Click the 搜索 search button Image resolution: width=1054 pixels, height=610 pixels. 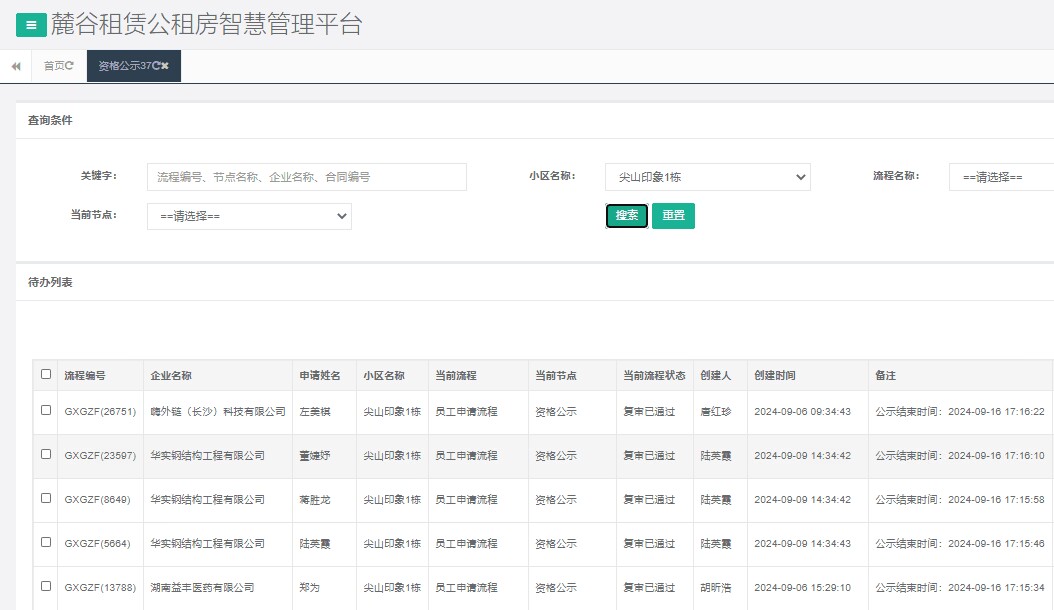(626, 215)
